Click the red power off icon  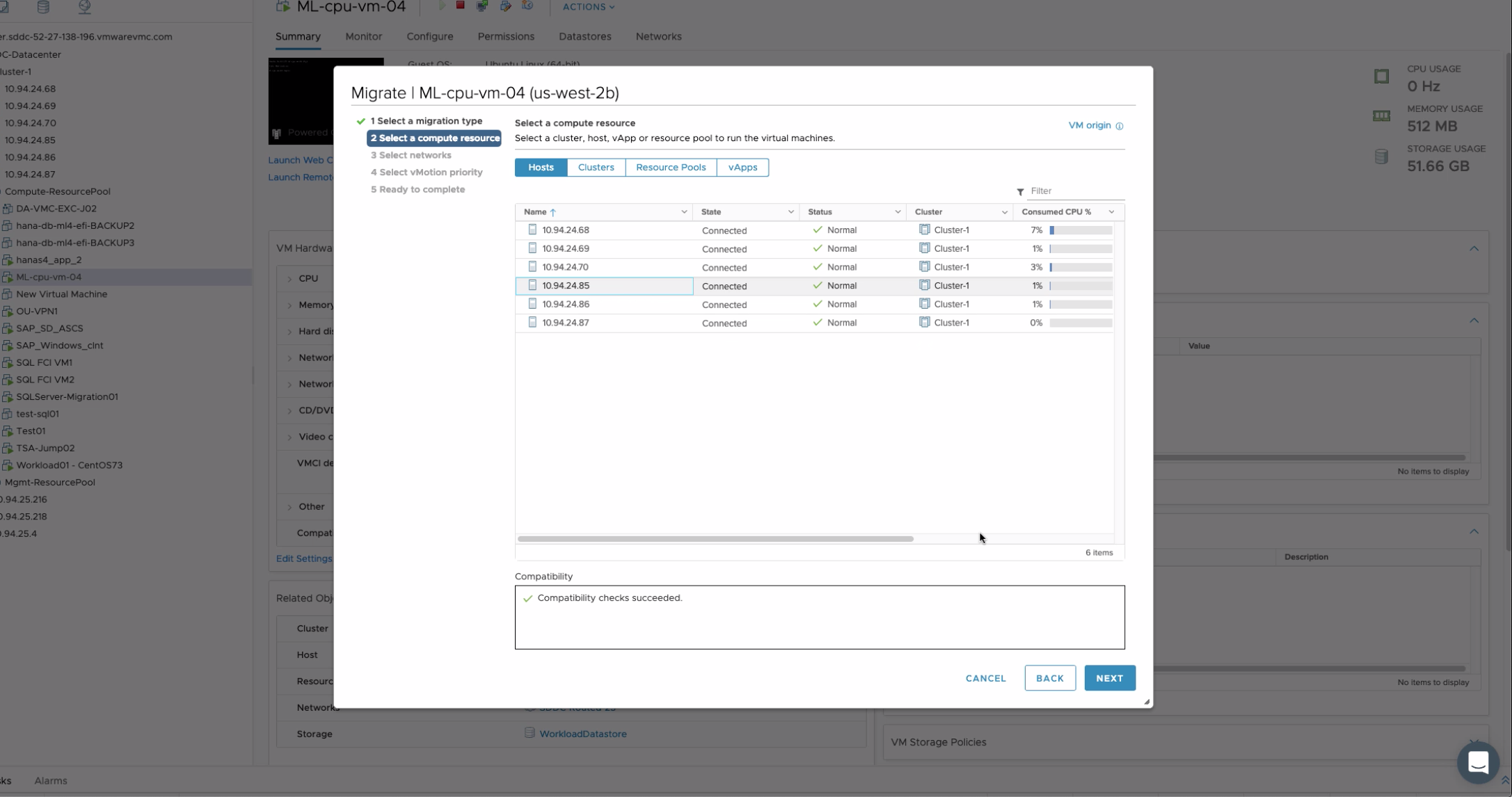460,6
